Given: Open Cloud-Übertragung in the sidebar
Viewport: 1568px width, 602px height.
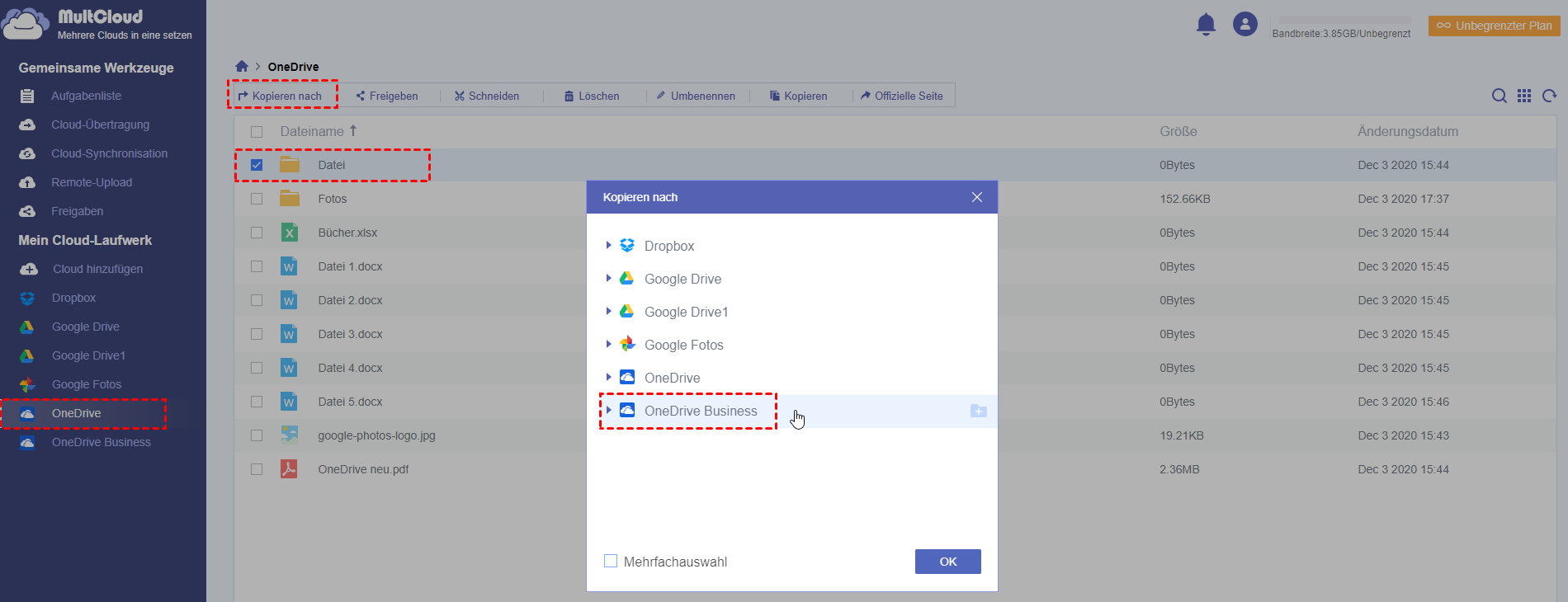Looking at the screenshot, I should [x=100, y=125].
